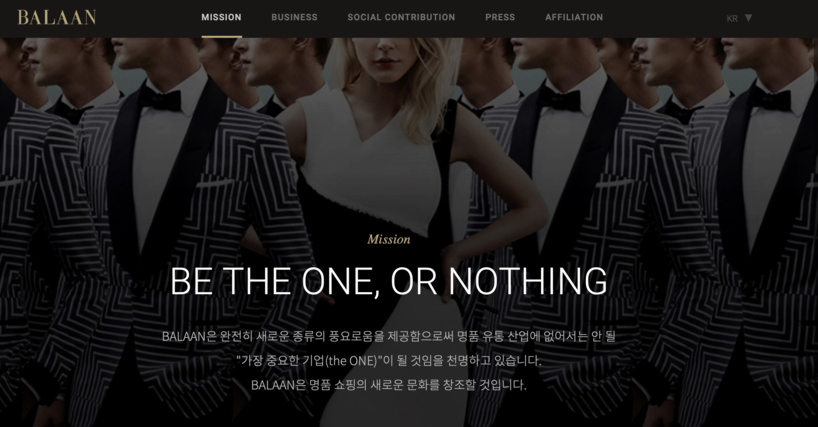Screen dimensions: 818x427
Task: Select the KR language label
Action: (x=732, y=18)
